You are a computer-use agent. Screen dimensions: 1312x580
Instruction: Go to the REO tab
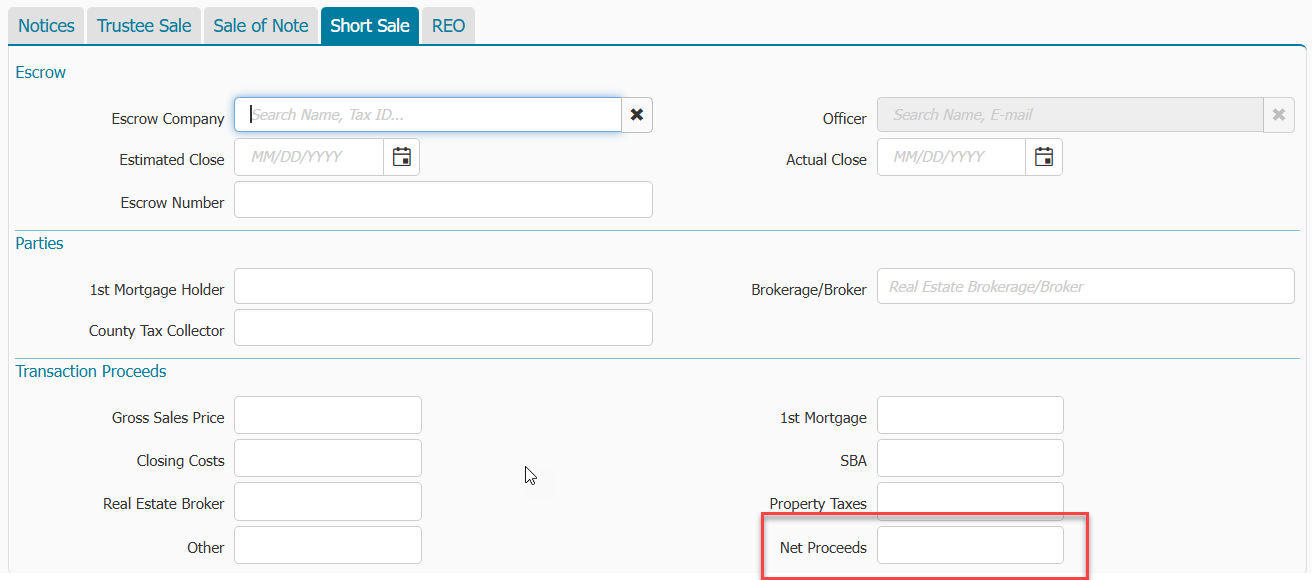click(x=448, y=26)
